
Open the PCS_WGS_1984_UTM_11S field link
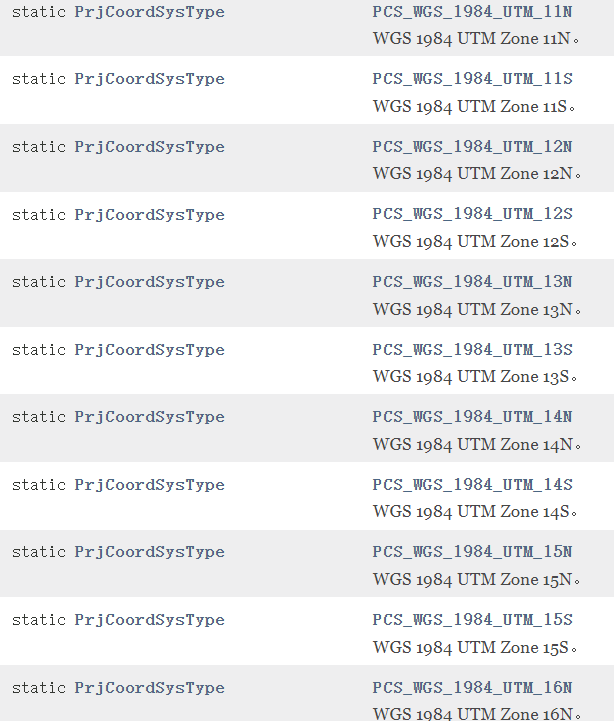(x=472, y=80)
